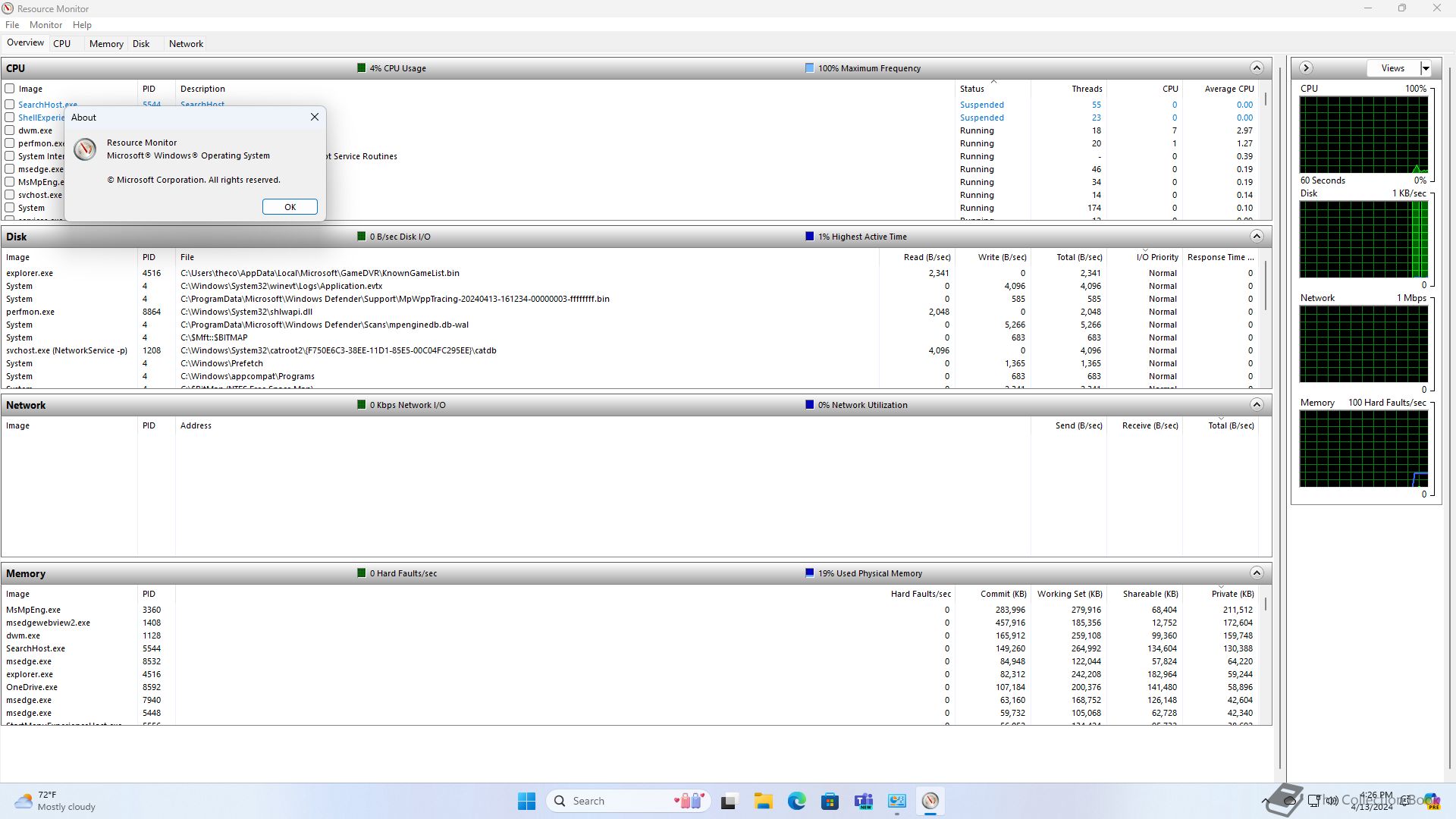
Task: Click the green CPU Usage indicator square
Action: [x=362, y=67]
